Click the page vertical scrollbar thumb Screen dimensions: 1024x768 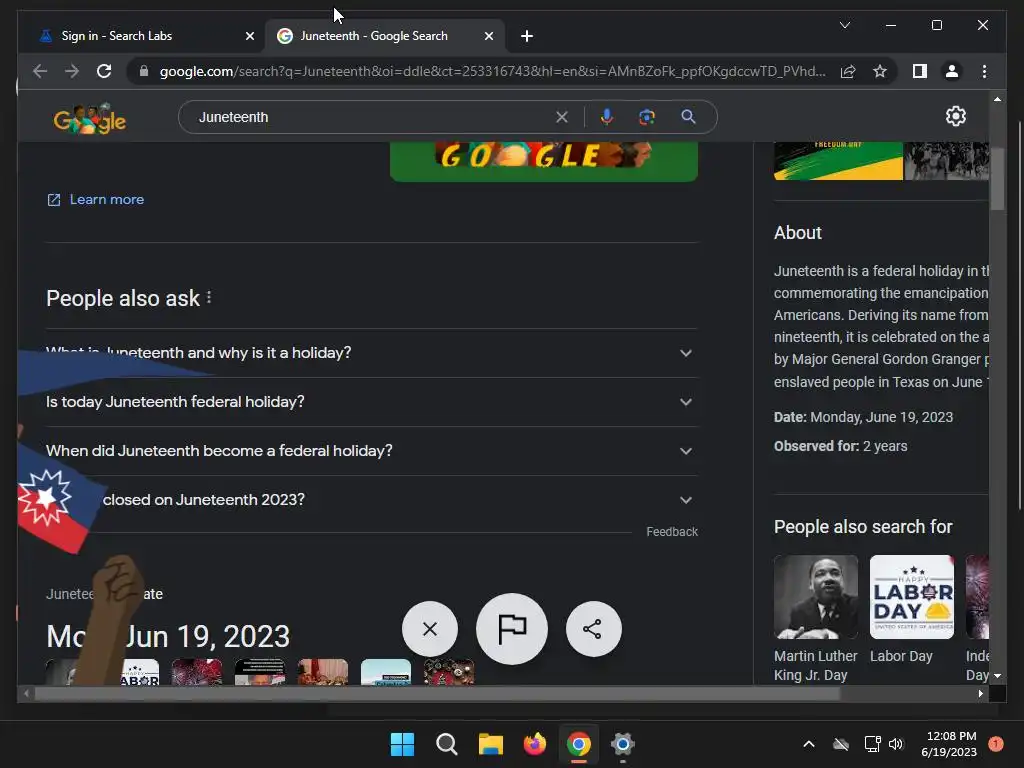point(997,177)
